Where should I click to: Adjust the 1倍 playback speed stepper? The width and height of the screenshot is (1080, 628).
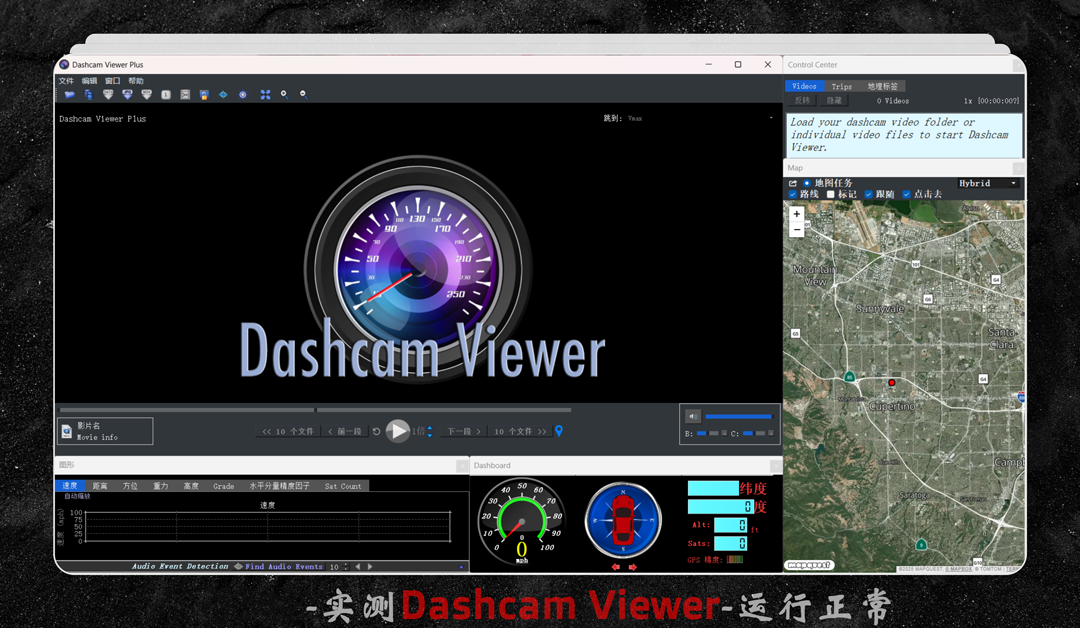430,431
